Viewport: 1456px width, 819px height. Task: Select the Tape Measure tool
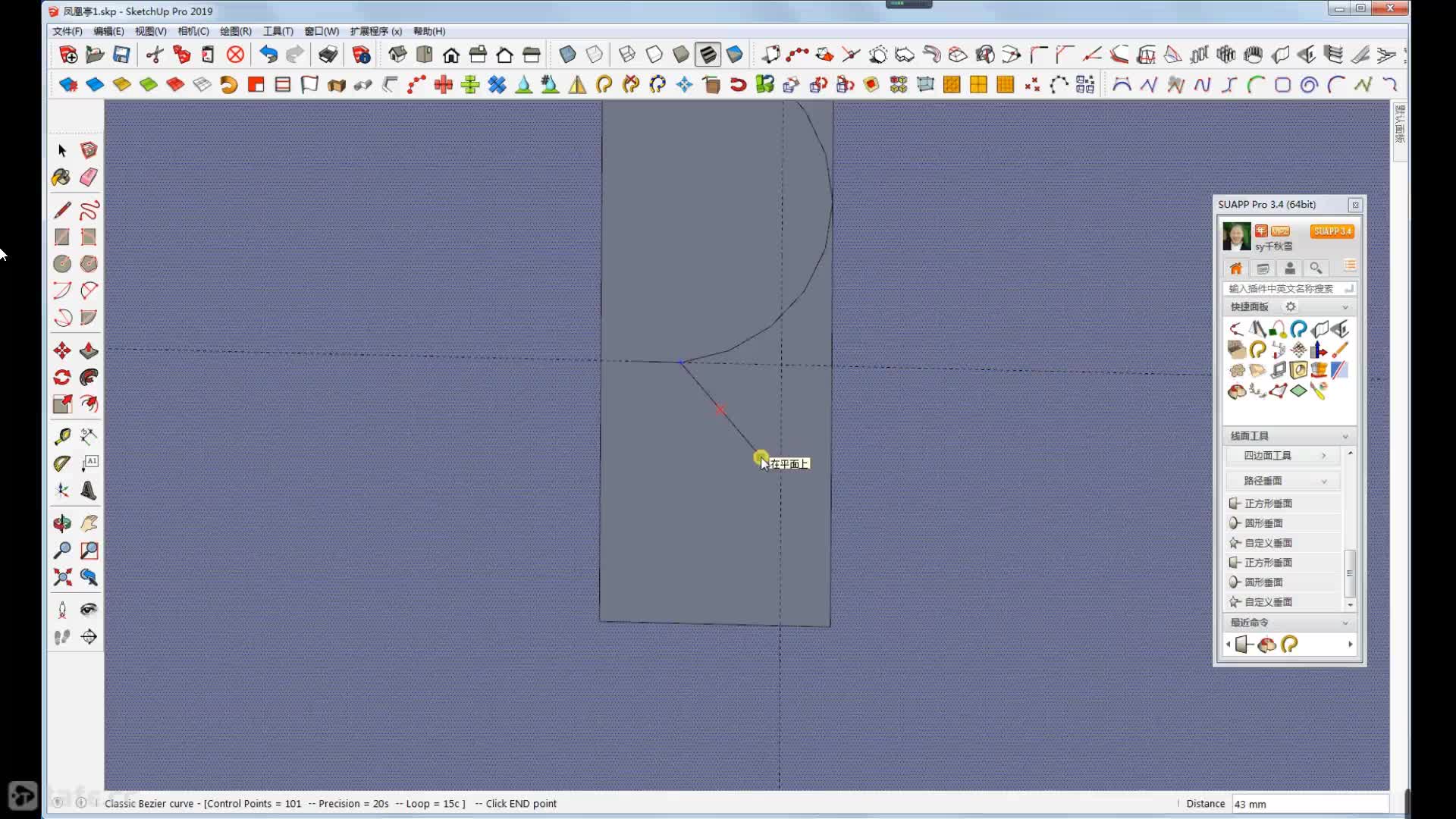tap(62, 436)
